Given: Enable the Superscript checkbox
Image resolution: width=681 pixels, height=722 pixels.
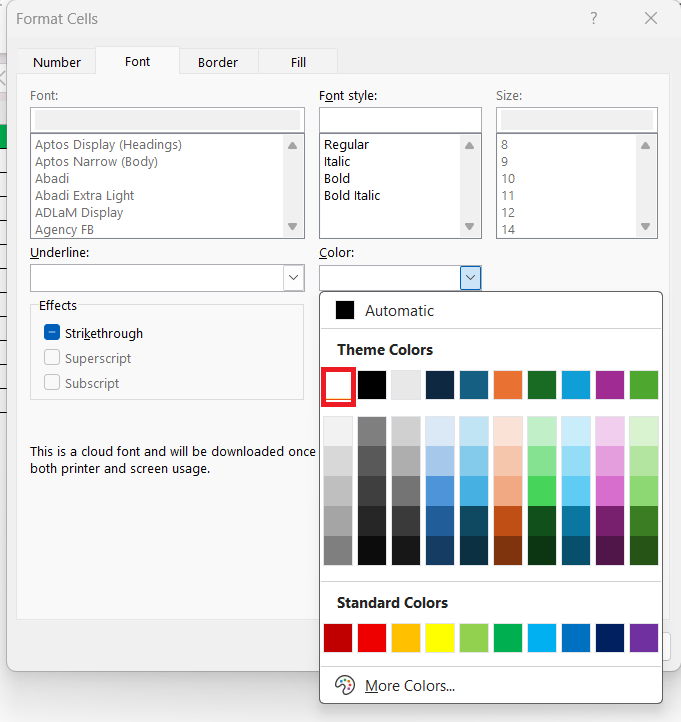Looking at the screenshot, I should point(52,357).
